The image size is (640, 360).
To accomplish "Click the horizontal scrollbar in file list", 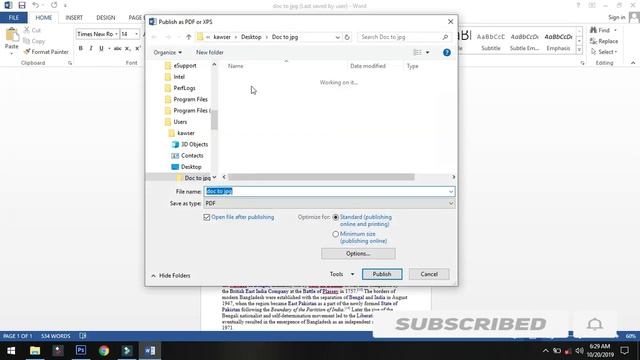I will click(x=321, y=177).
